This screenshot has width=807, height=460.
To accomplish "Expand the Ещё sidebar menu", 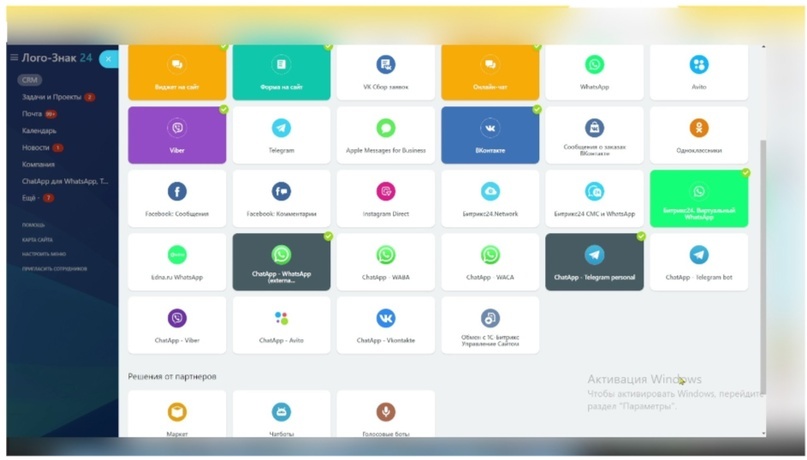I will pos(31,198).
